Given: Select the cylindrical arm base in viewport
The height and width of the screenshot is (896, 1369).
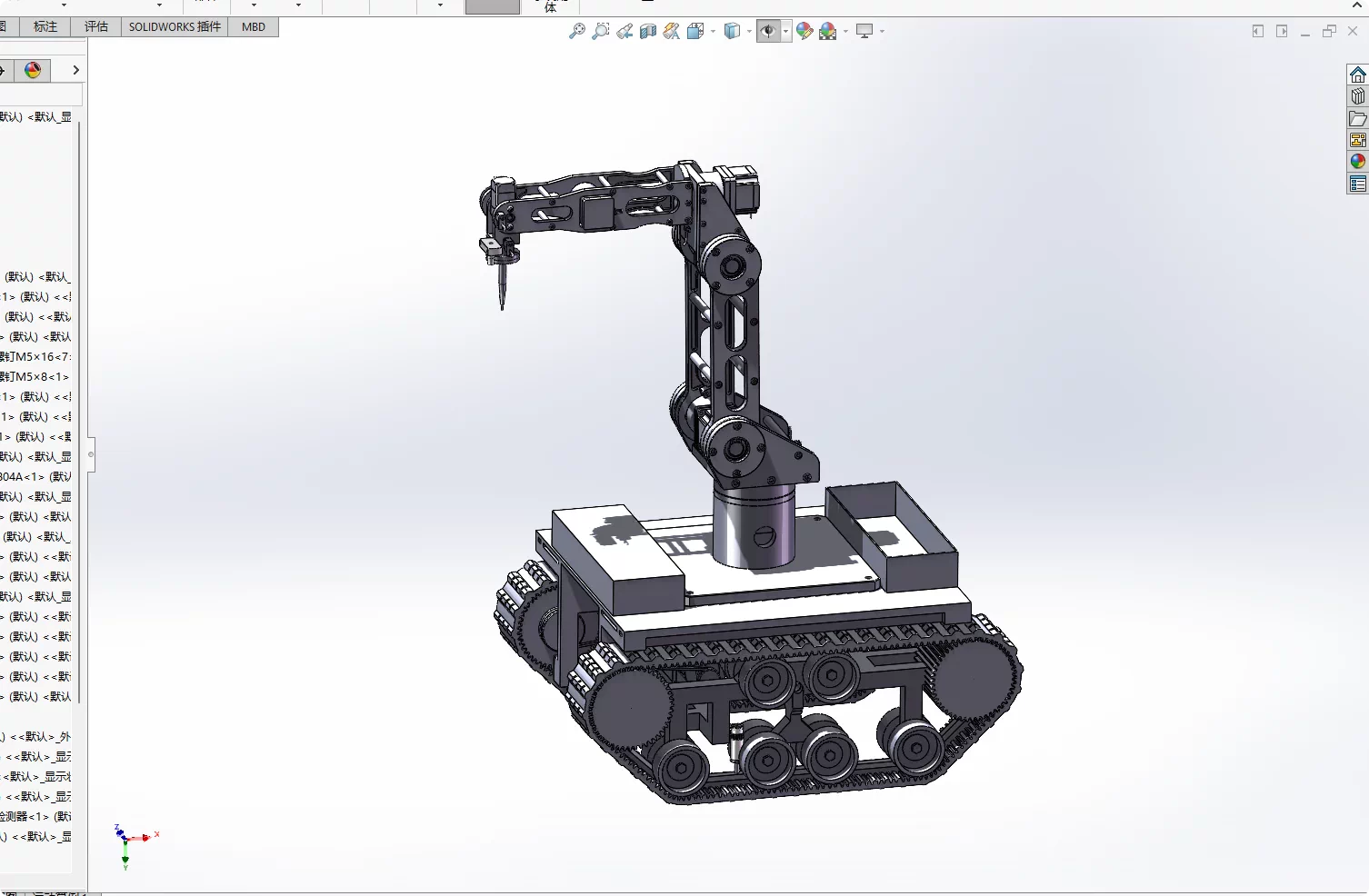Looking at the screenshot, I should pyautogui.click(x=754, y=527).
